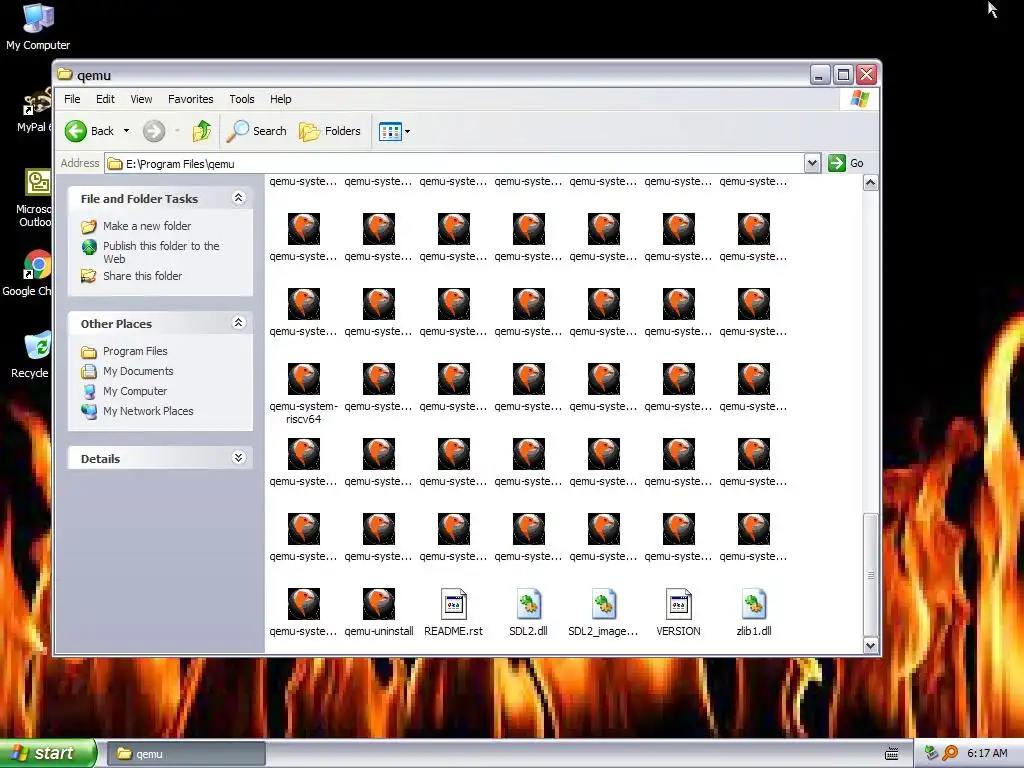Open the Back history dropdown arrow

pos(126,131)
